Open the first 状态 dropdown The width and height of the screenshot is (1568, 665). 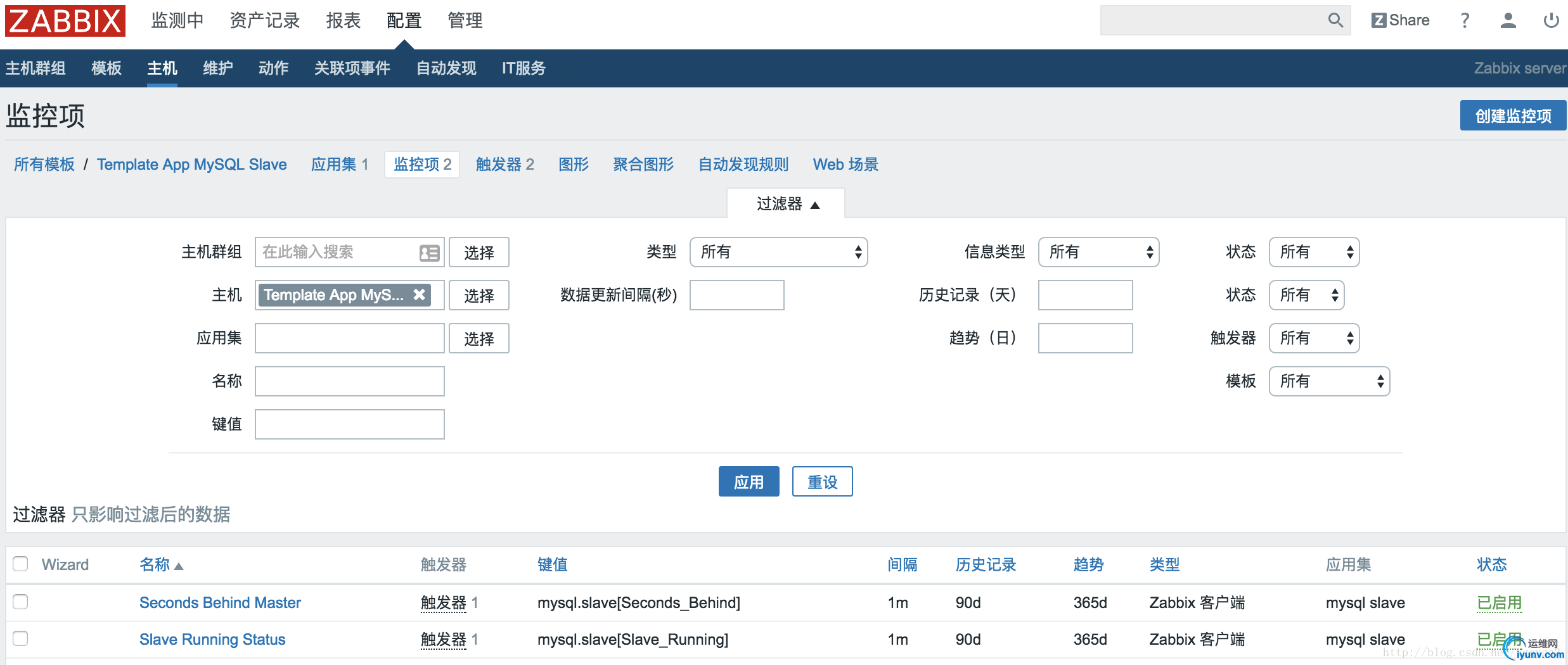coord(1314,252)
